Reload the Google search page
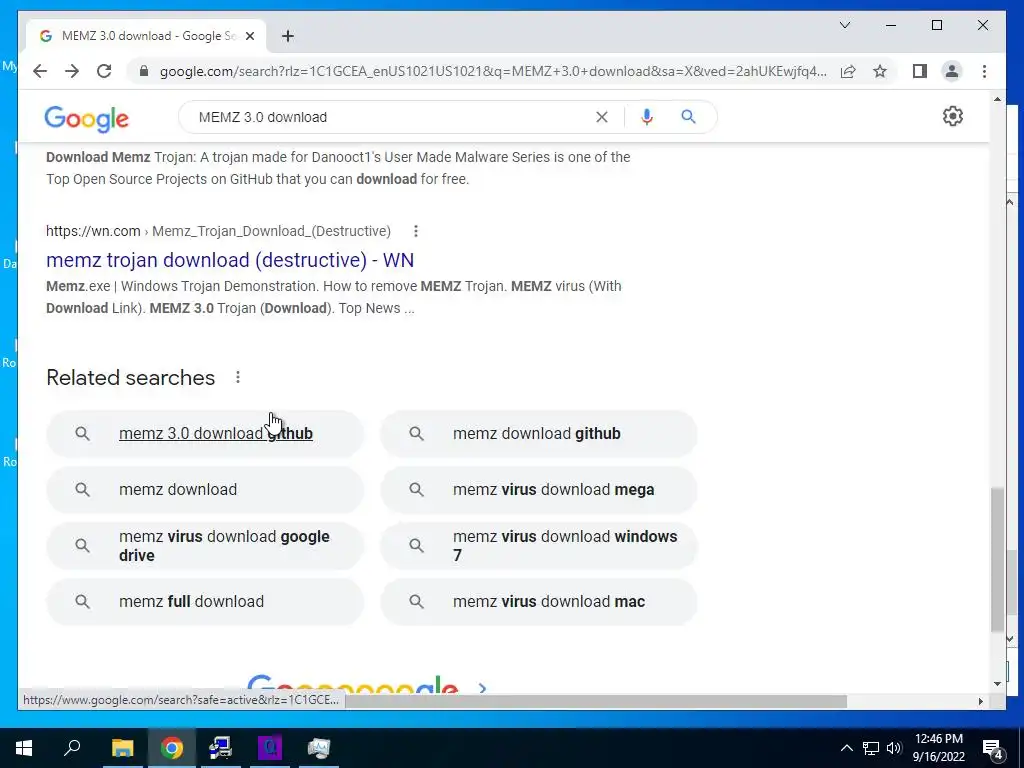Viewport: 1024px width, 768px height. [104, 71]
